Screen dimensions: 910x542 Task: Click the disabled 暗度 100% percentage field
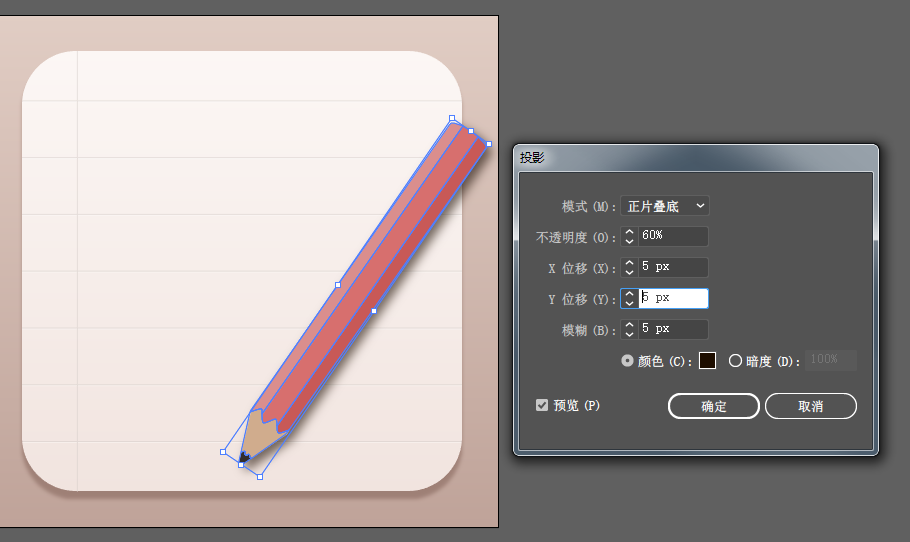(830, 360)
